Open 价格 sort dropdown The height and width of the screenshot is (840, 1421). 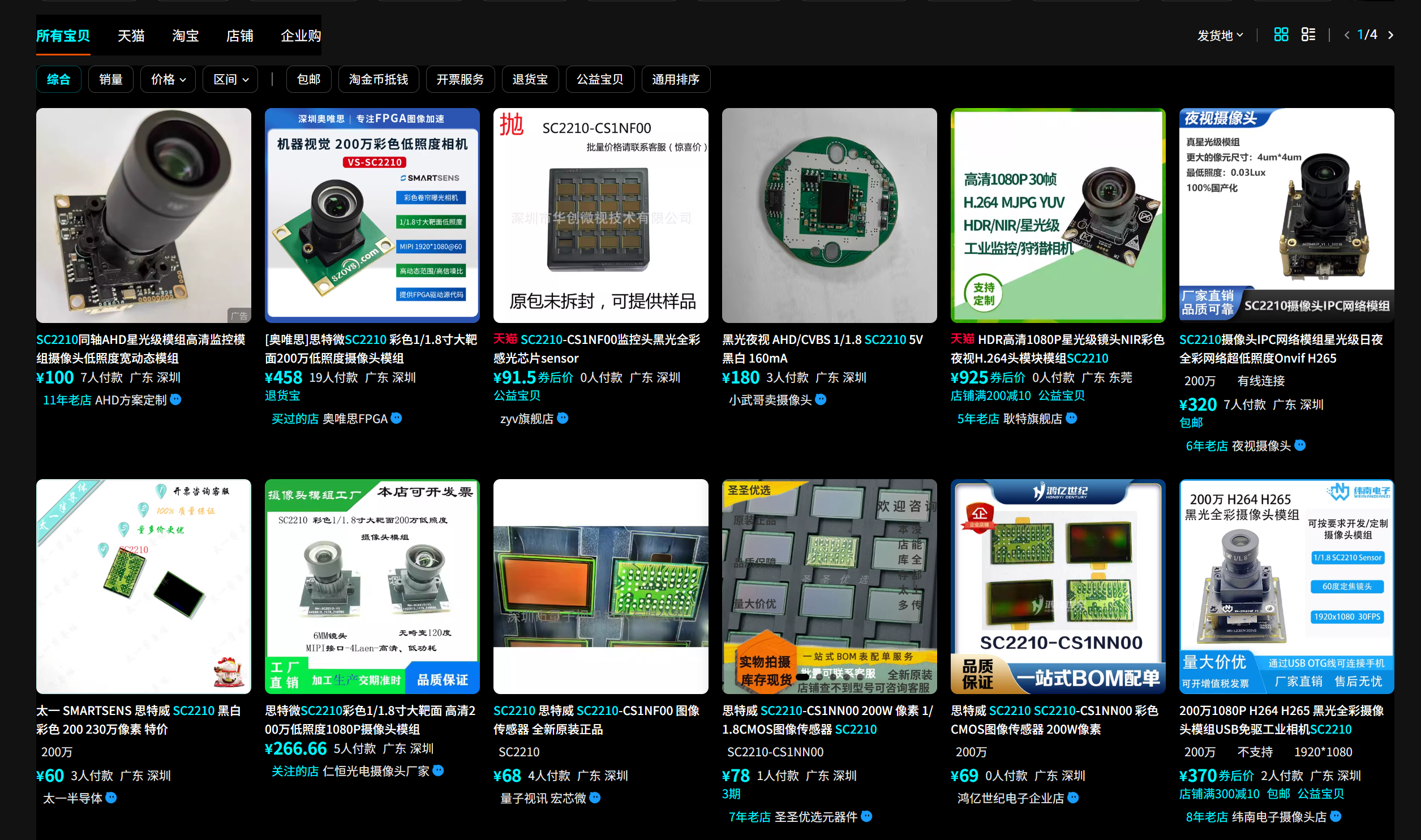pos(168,79)
